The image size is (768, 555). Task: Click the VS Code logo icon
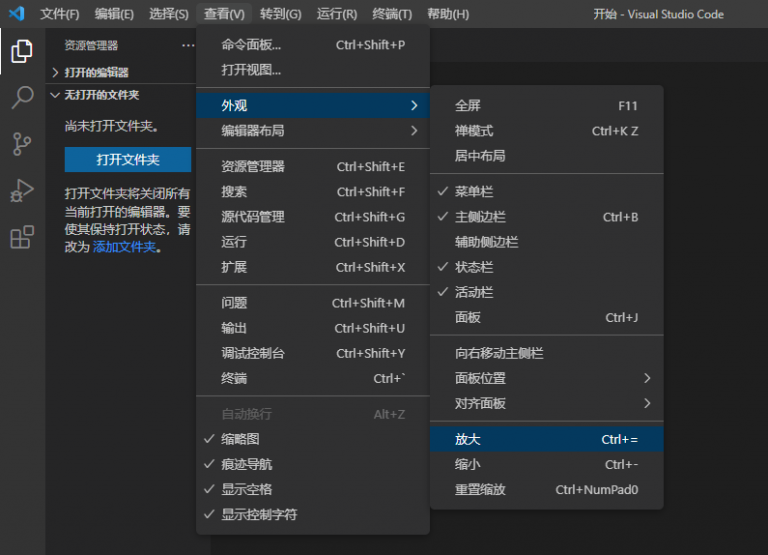17,13
